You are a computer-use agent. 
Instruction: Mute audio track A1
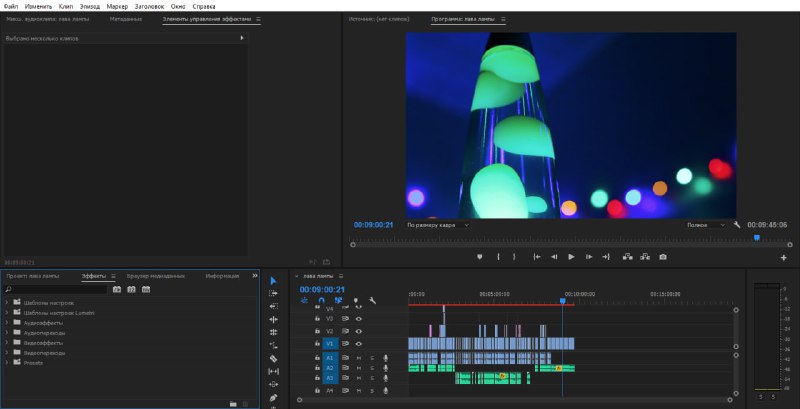tap(359, 357)
